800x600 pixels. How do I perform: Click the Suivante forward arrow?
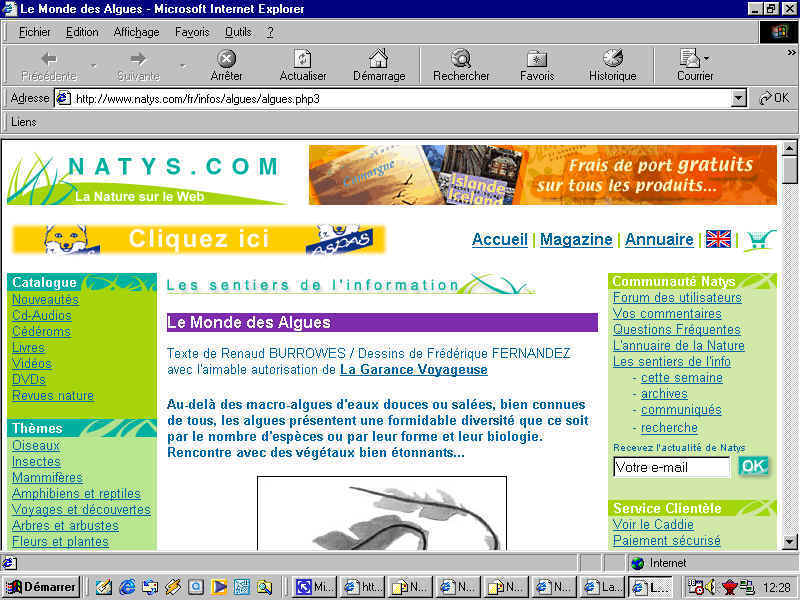[138, 59]
